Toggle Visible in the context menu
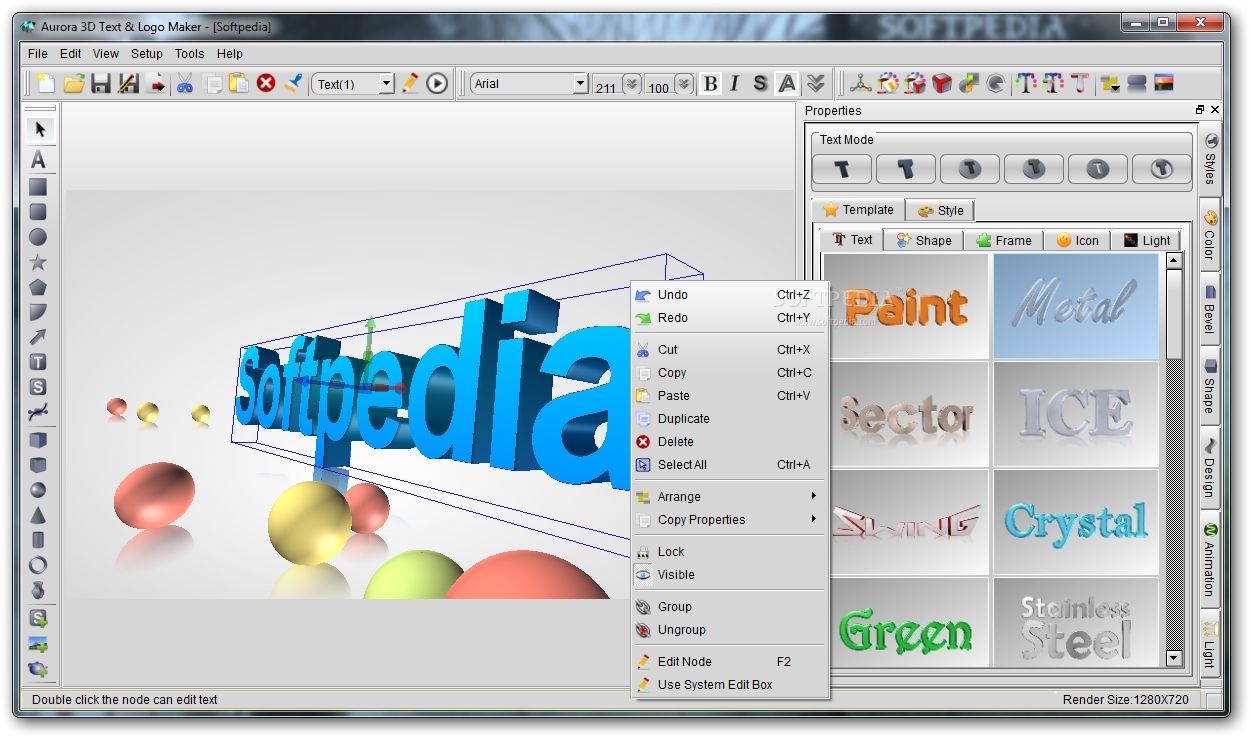Viewport: 1251px width, 738px height. click(x=731, y=575)
